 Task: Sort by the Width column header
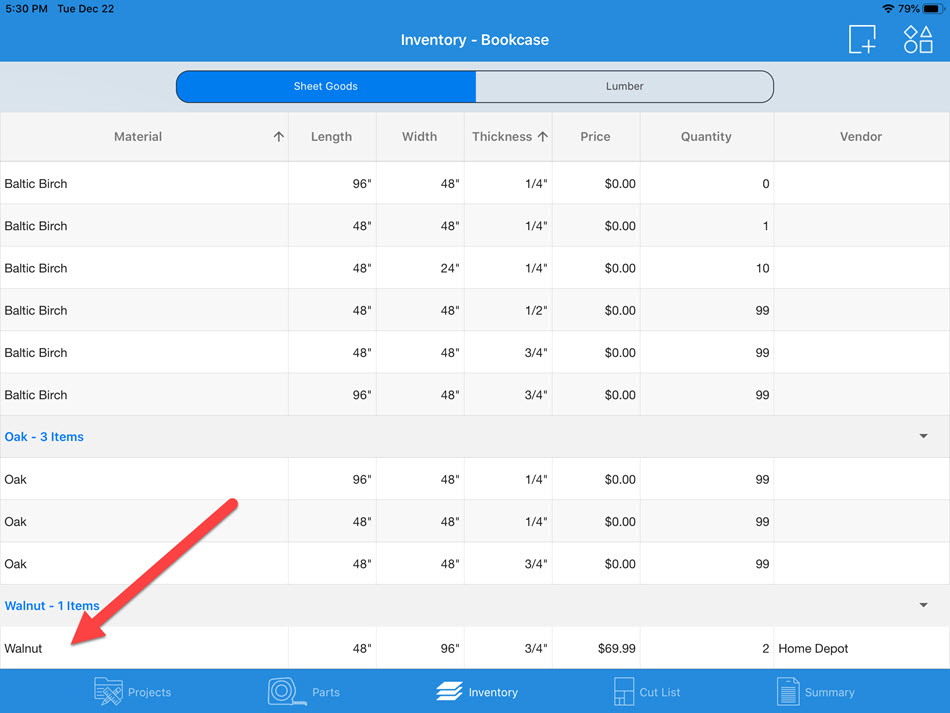pyautogui.click(x=419, y=136)
